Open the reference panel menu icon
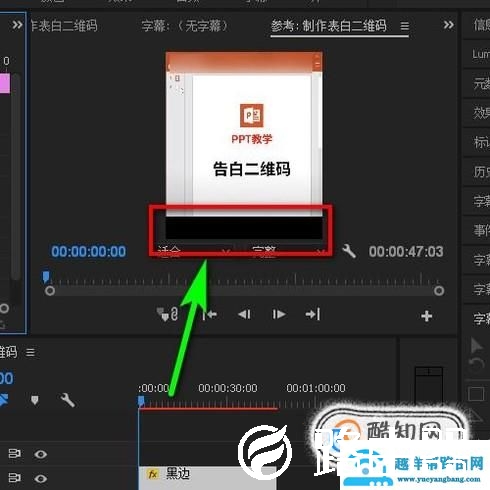This screenshot has height=490, width=490. click(404, 26)
